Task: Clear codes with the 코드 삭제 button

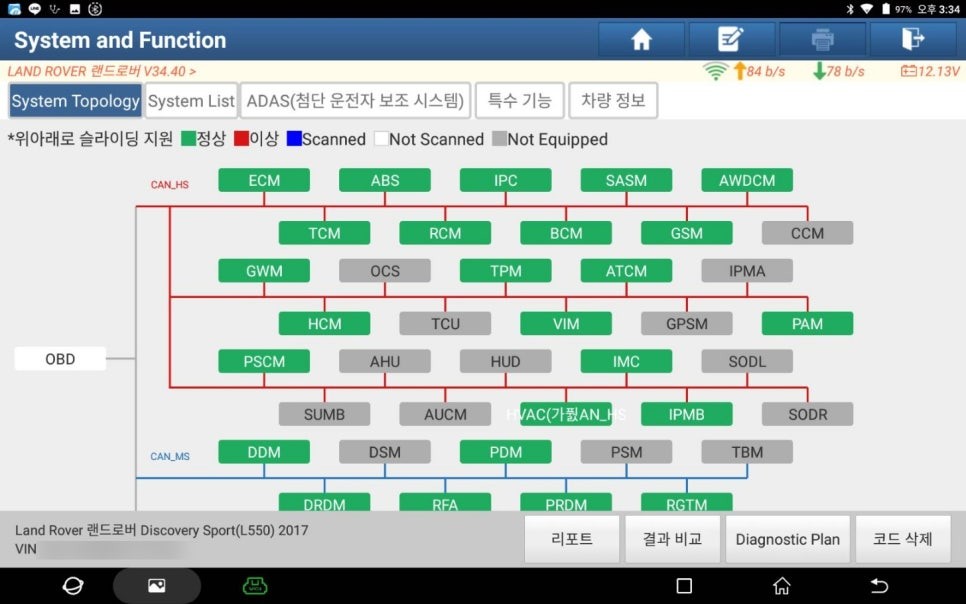Action: 903,539
